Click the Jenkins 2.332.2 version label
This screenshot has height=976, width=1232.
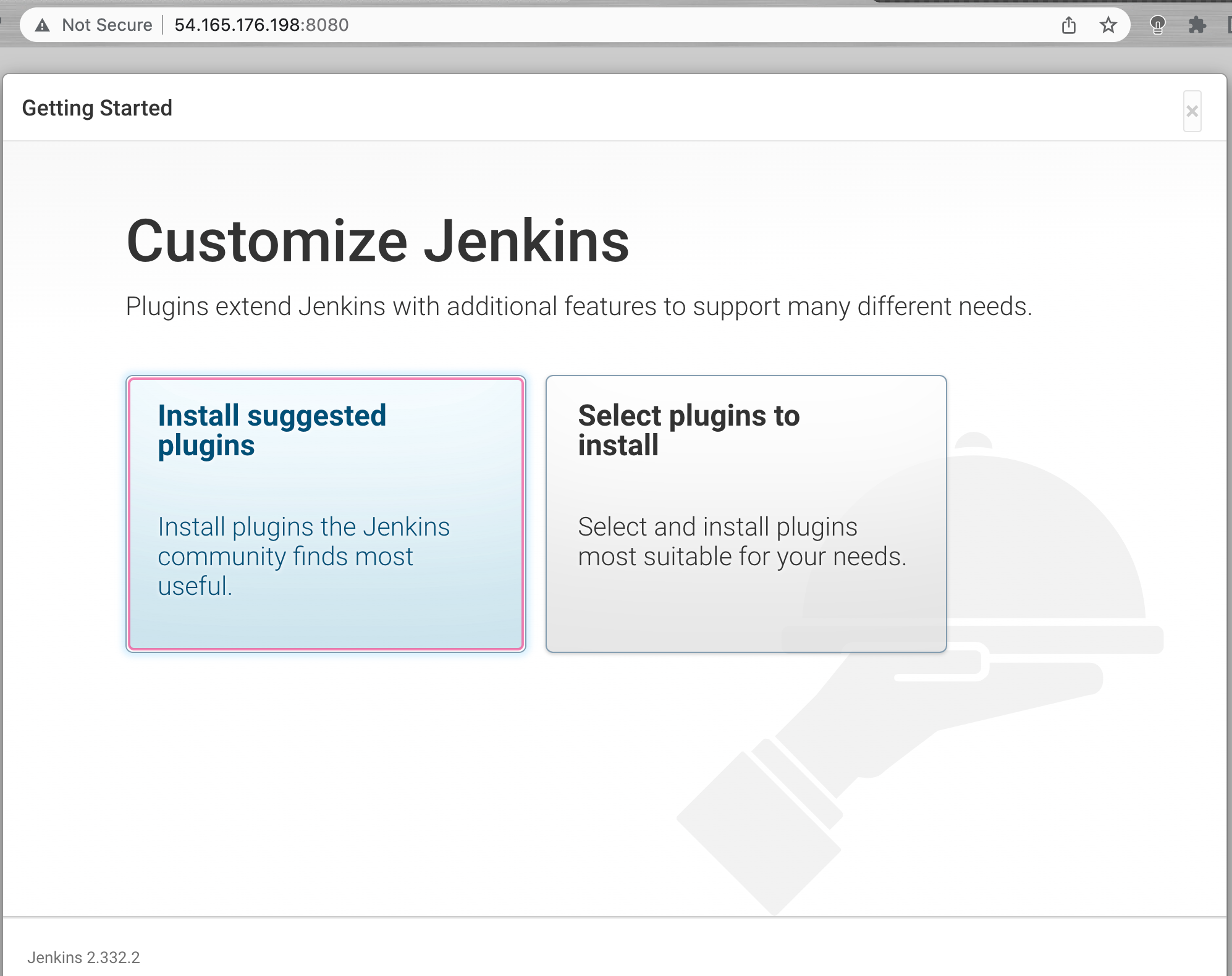click(x=83, y=957)
